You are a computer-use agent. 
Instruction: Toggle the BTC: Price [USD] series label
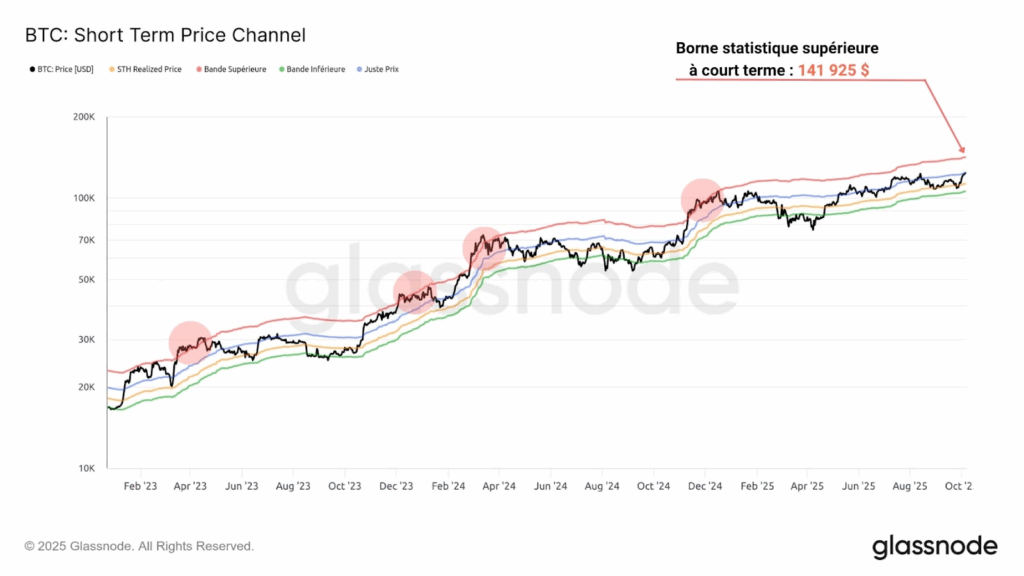click(65, 70)
